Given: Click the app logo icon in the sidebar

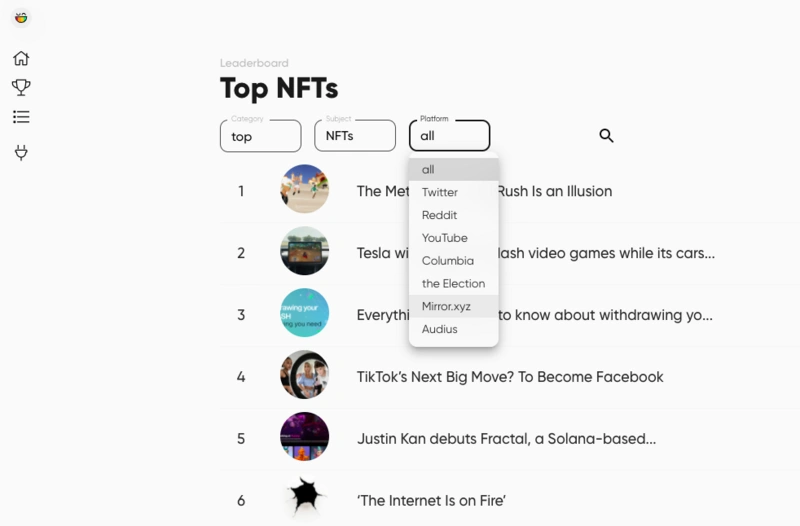Looking at the screenshot, I should pyautogui.click(x=21, y=18).
